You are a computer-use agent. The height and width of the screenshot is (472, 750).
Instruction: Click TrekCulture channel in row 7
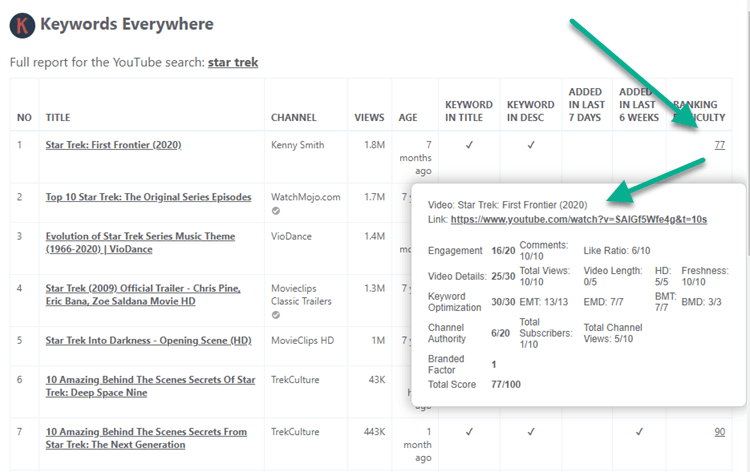295,432
